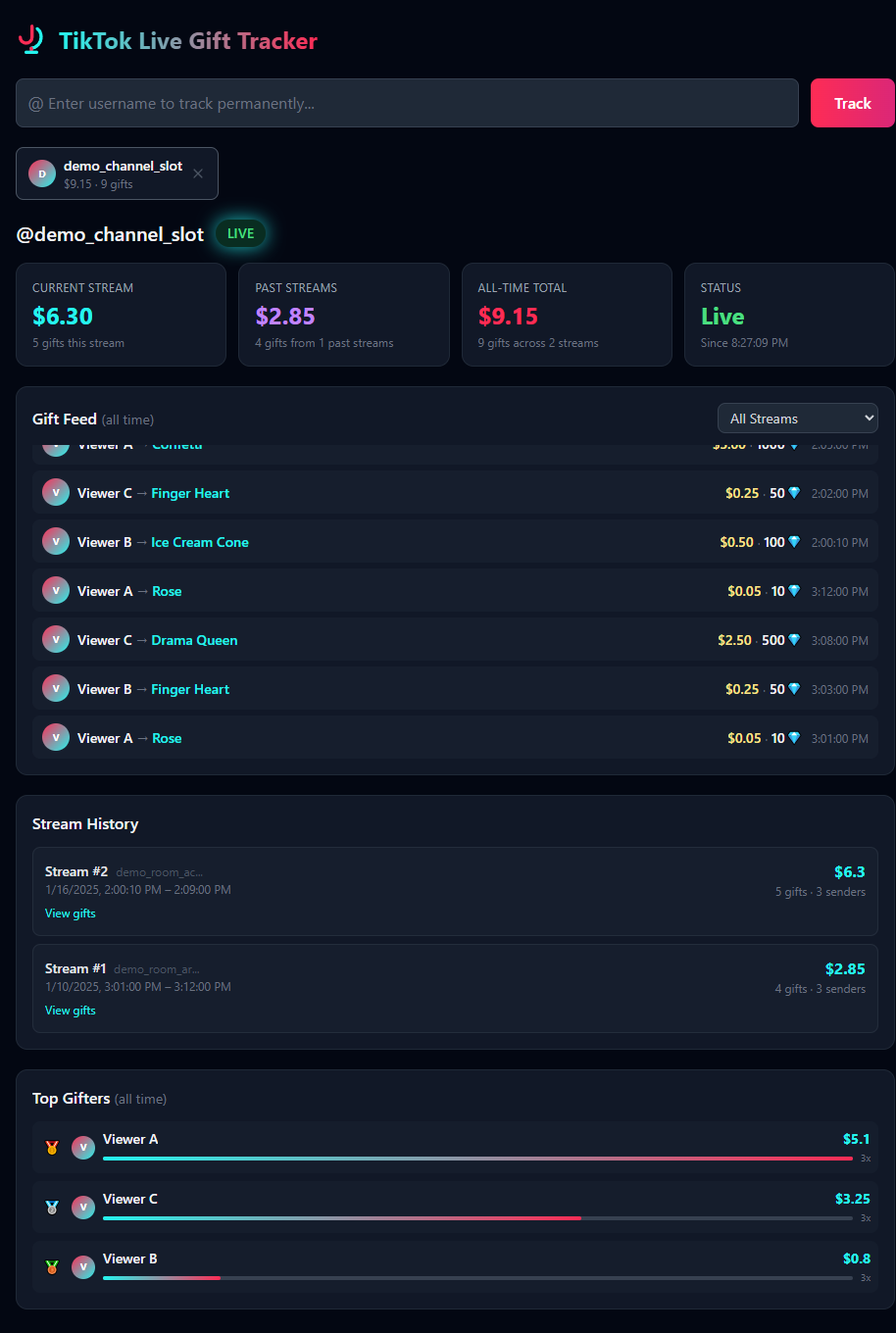The width and height of the screenshot is (896, 1333).
Task: Click Finger Heart gift name from Viewer C
Action: (x=190, y=493)
